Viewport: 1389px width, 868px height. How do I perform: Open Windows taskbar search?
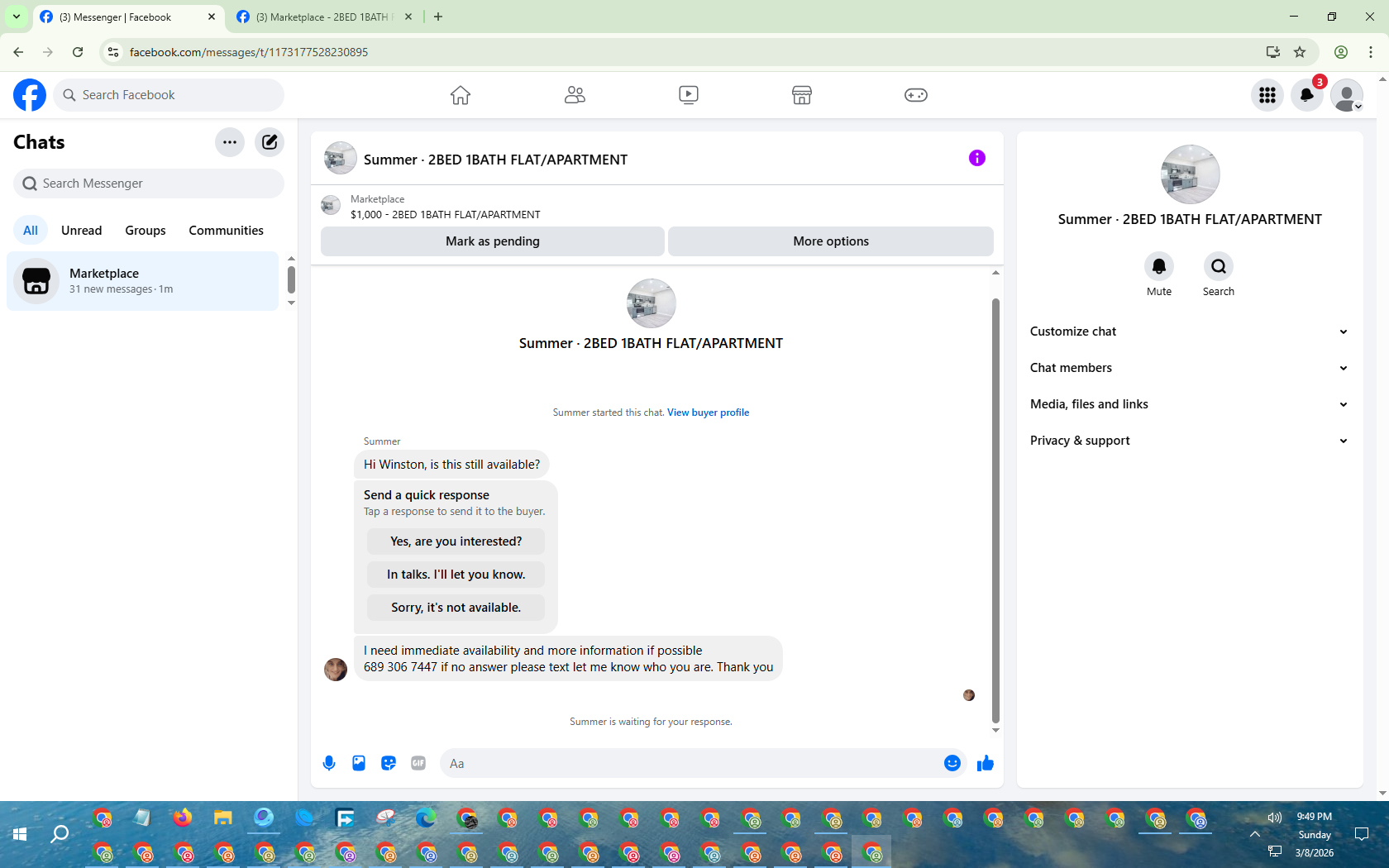tap(60, 834)
